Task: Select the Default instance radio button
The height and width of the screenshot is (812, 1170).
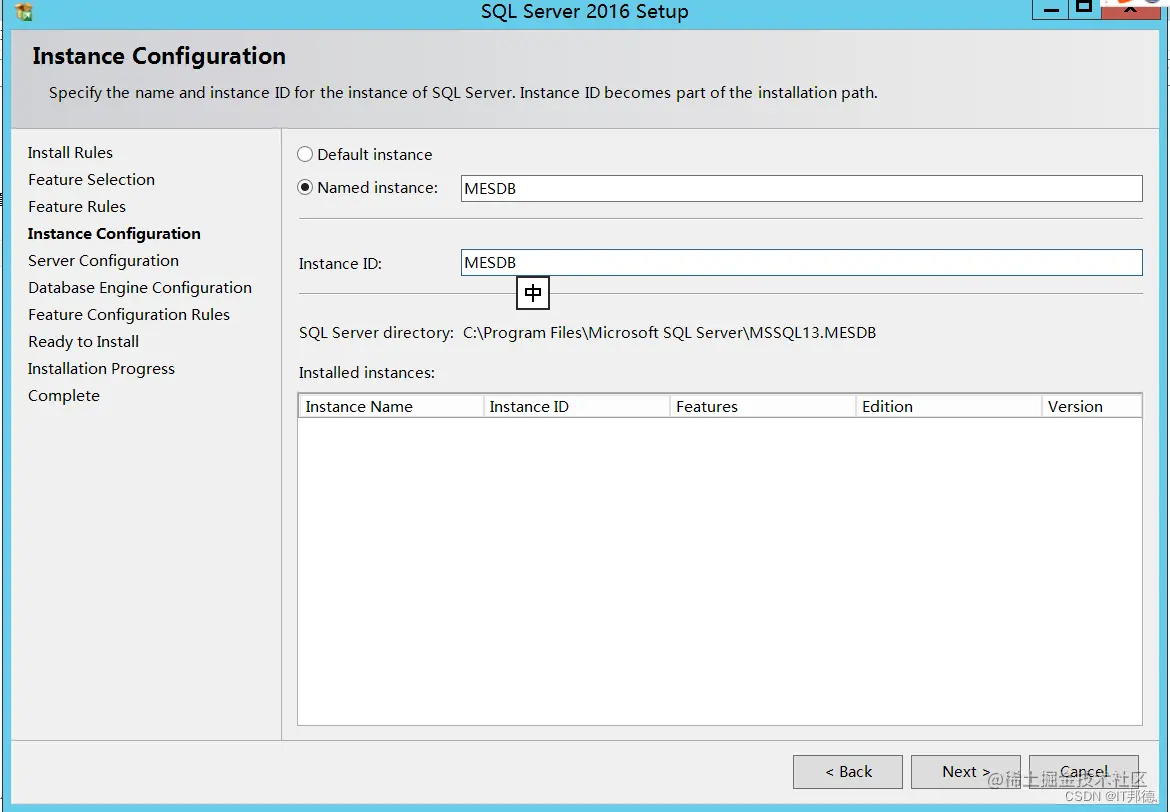Action: tap(305, 154)
